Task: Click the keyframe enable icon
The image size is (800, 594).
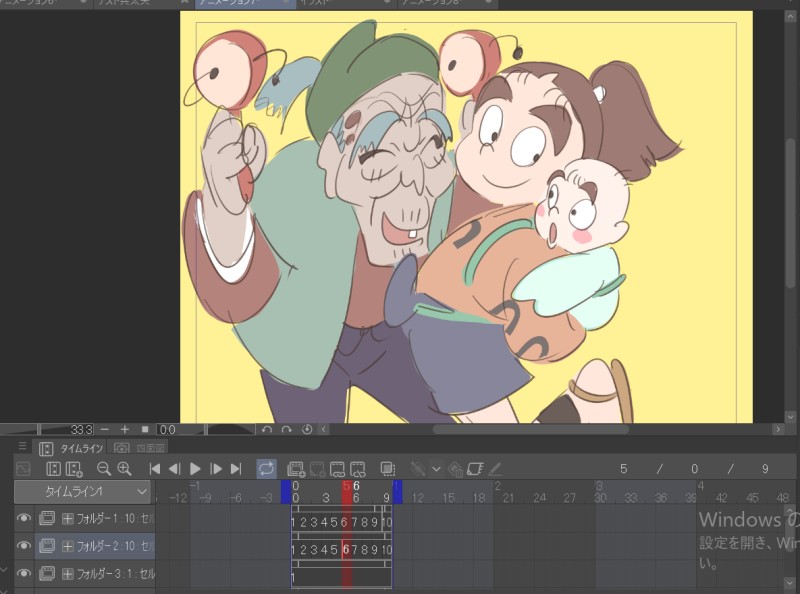Action: pos(418,469)
